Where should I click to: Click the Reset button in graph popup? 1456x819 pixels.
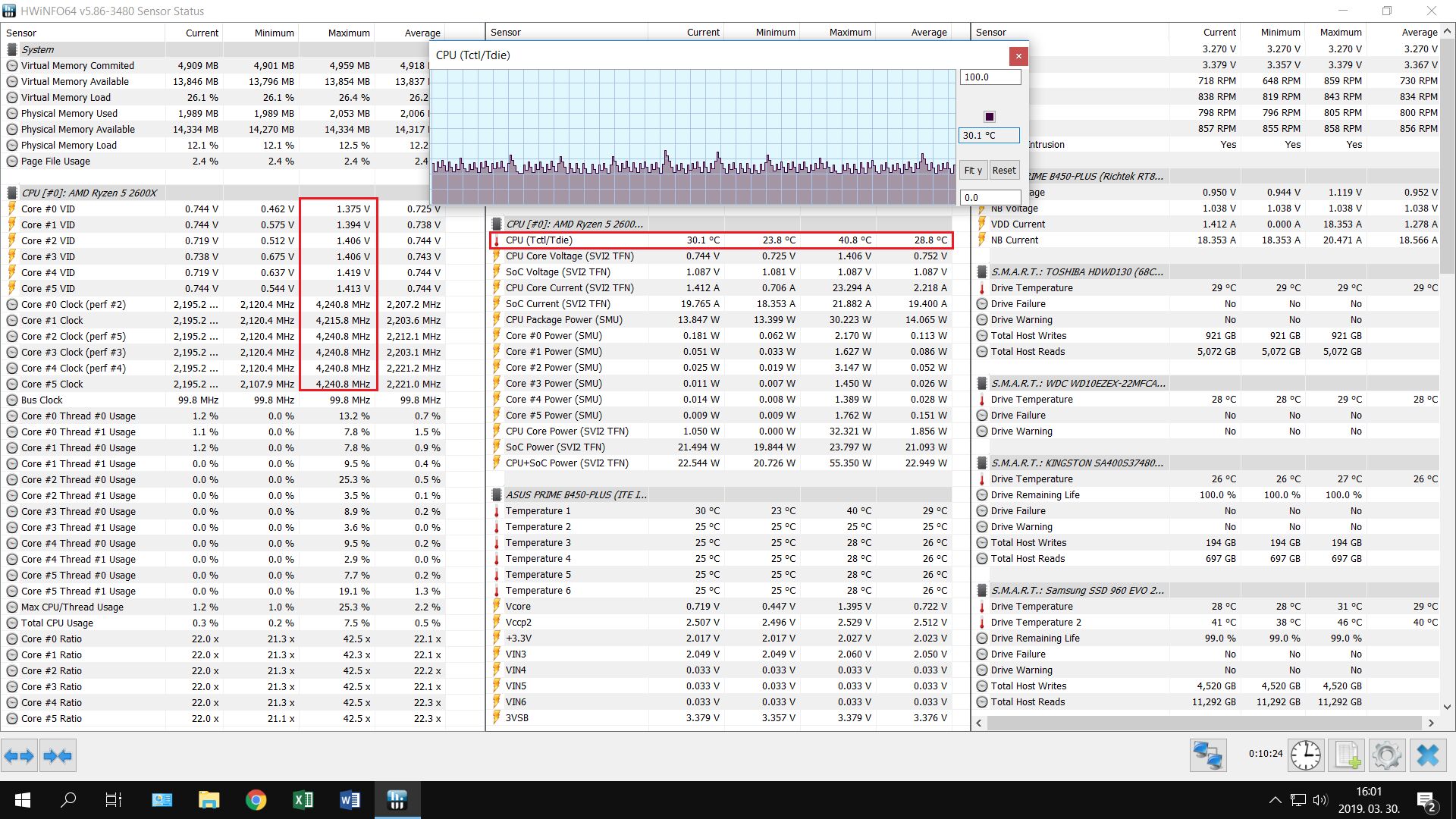coord(1004,171)
